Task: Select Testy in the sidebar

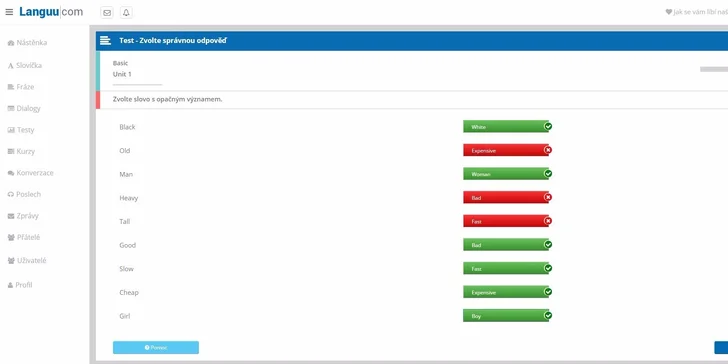Action: (x=21, y=130)
